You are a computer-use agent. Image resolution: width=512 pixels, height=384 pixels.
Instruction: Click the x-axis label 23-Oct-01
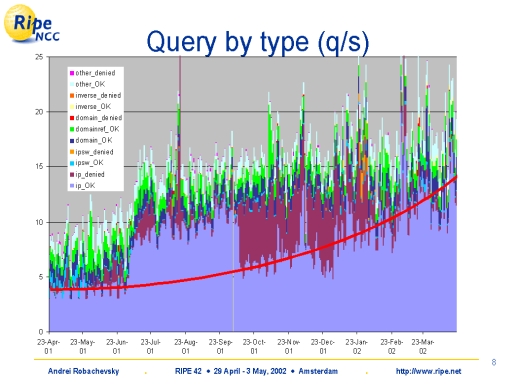coord(254,347)
